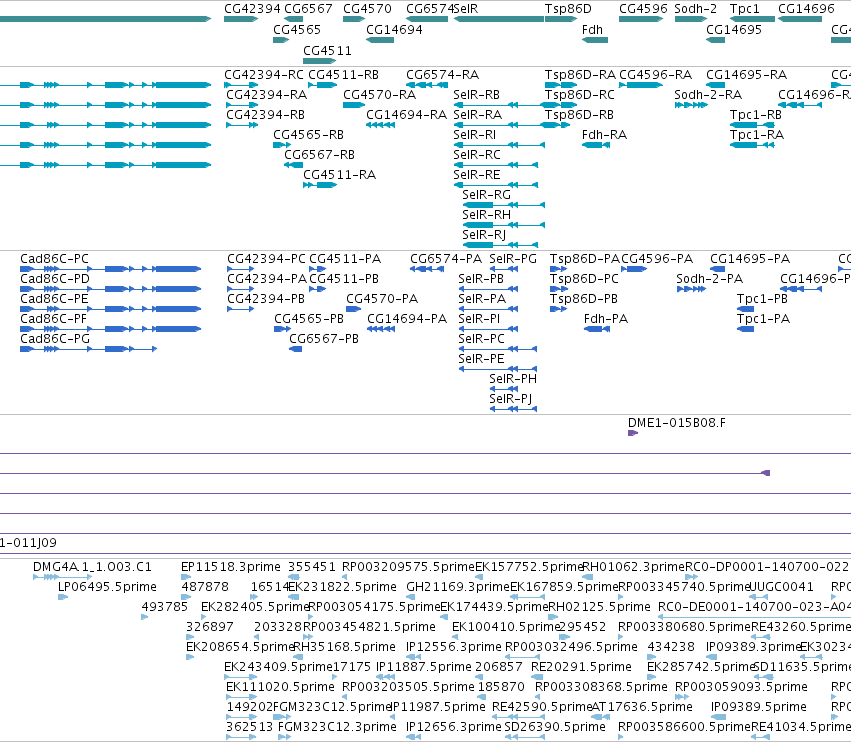
Task: Select EST IP09389.5prime
Action: (759, 707)
